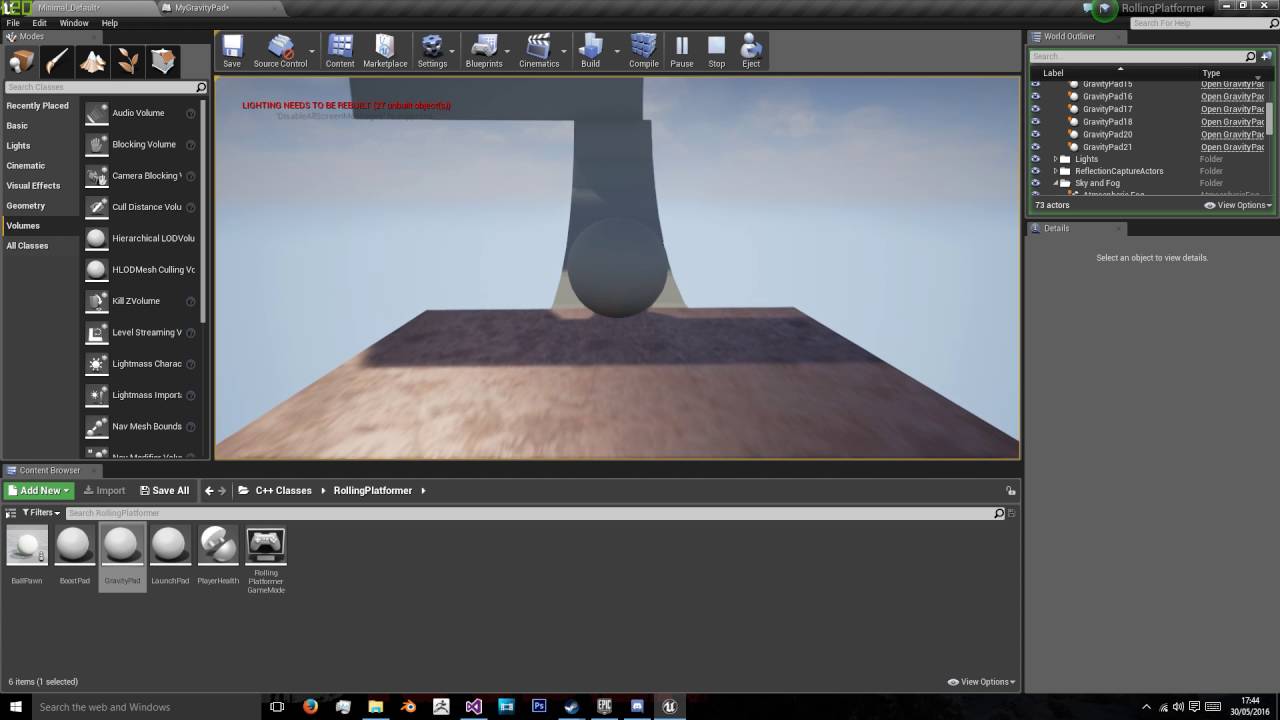The width and height of the screenshot is (1280, 720).
Task: Open GravityPad link for GravityPad18
Action: pos(1232,122)
